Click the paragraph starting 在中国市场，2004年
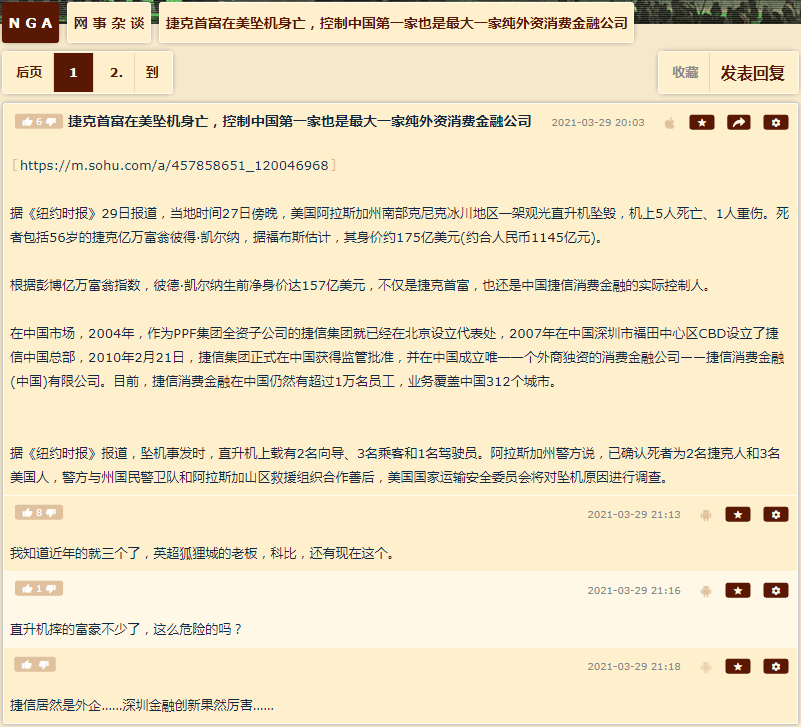Image resolution: width=801 pixels, height=727 pixels. 397,357
